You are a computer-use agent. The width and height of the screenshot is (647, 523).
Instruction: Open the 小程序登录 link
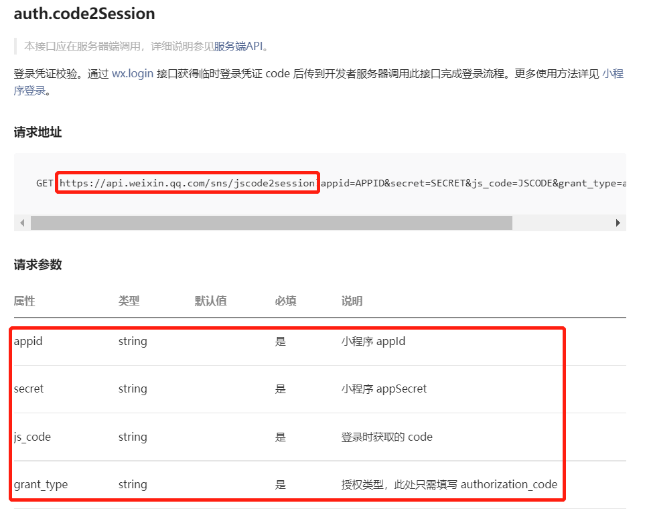pyautogui.click(x=612, y=73)
